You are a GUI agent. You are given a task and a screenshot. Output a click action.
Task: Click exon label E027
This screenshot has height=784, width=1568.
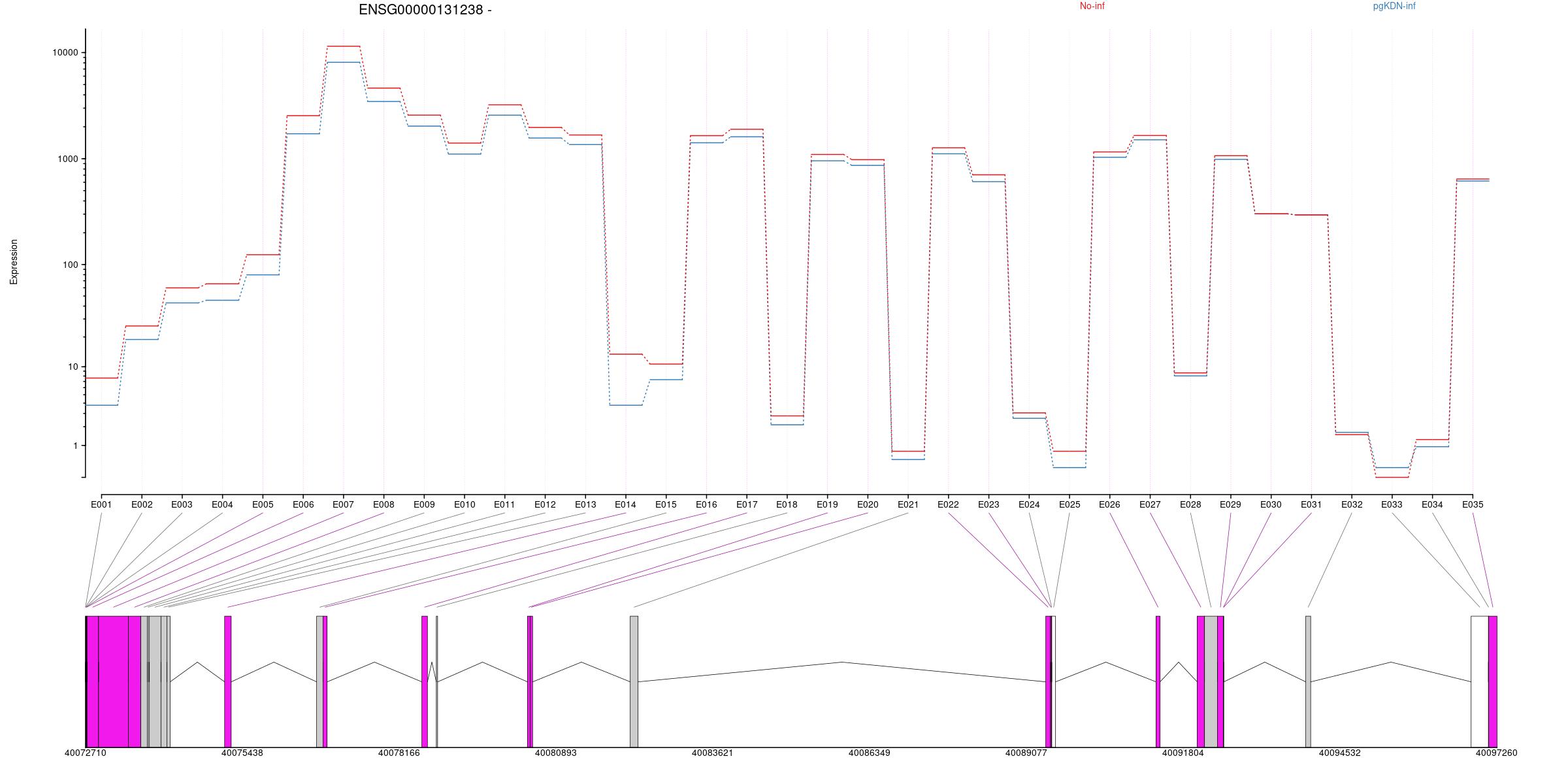1150,504
